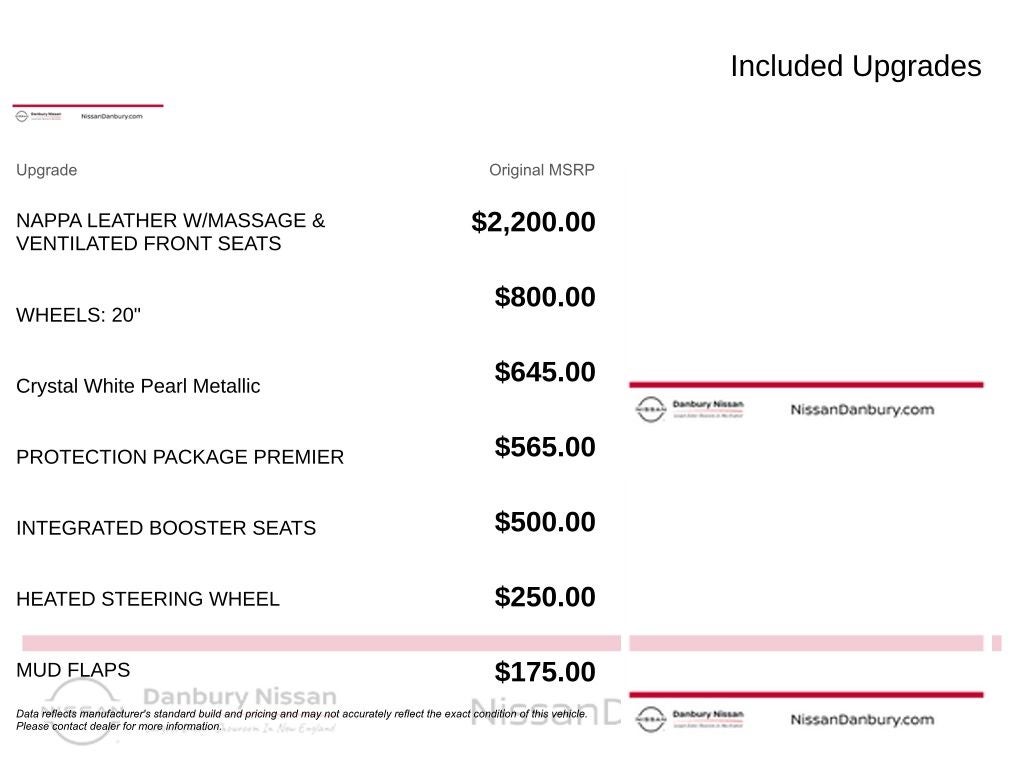Viewport: 1024px width, 768px height.
Task: Select the Nappa Leather w/Massage upgrade row
Action: [x=170, y=232]
